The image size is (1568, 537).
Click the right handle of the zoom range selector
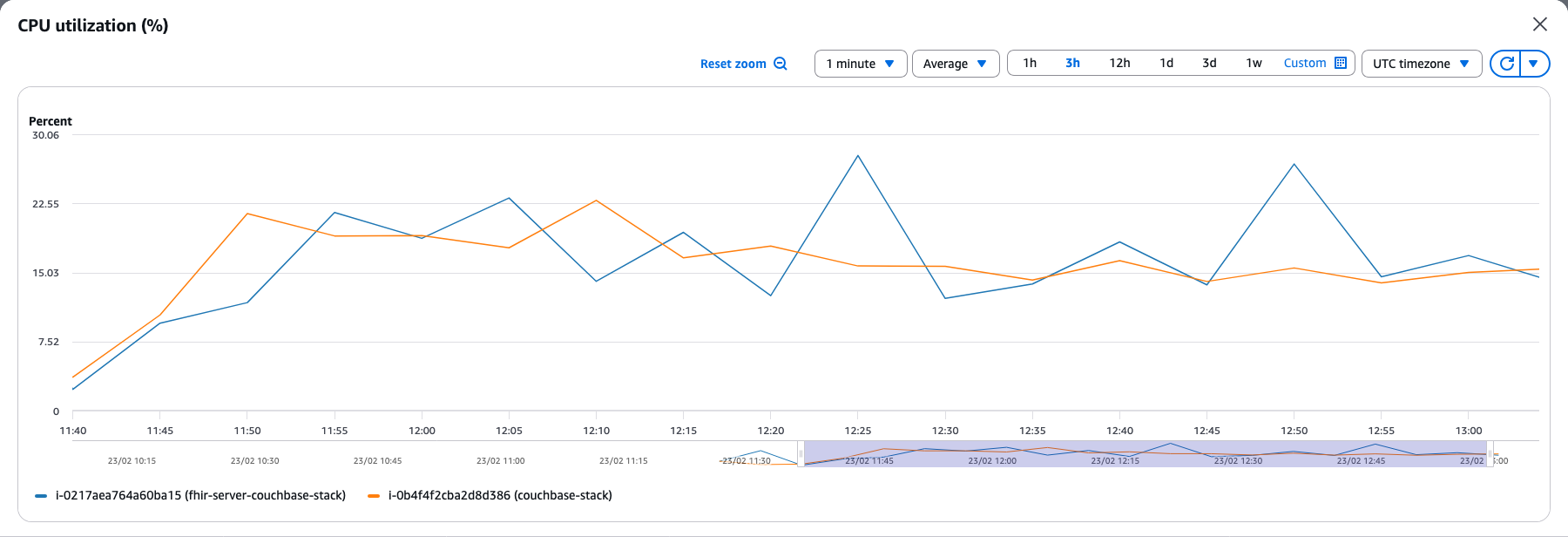tap(1490, 453)
